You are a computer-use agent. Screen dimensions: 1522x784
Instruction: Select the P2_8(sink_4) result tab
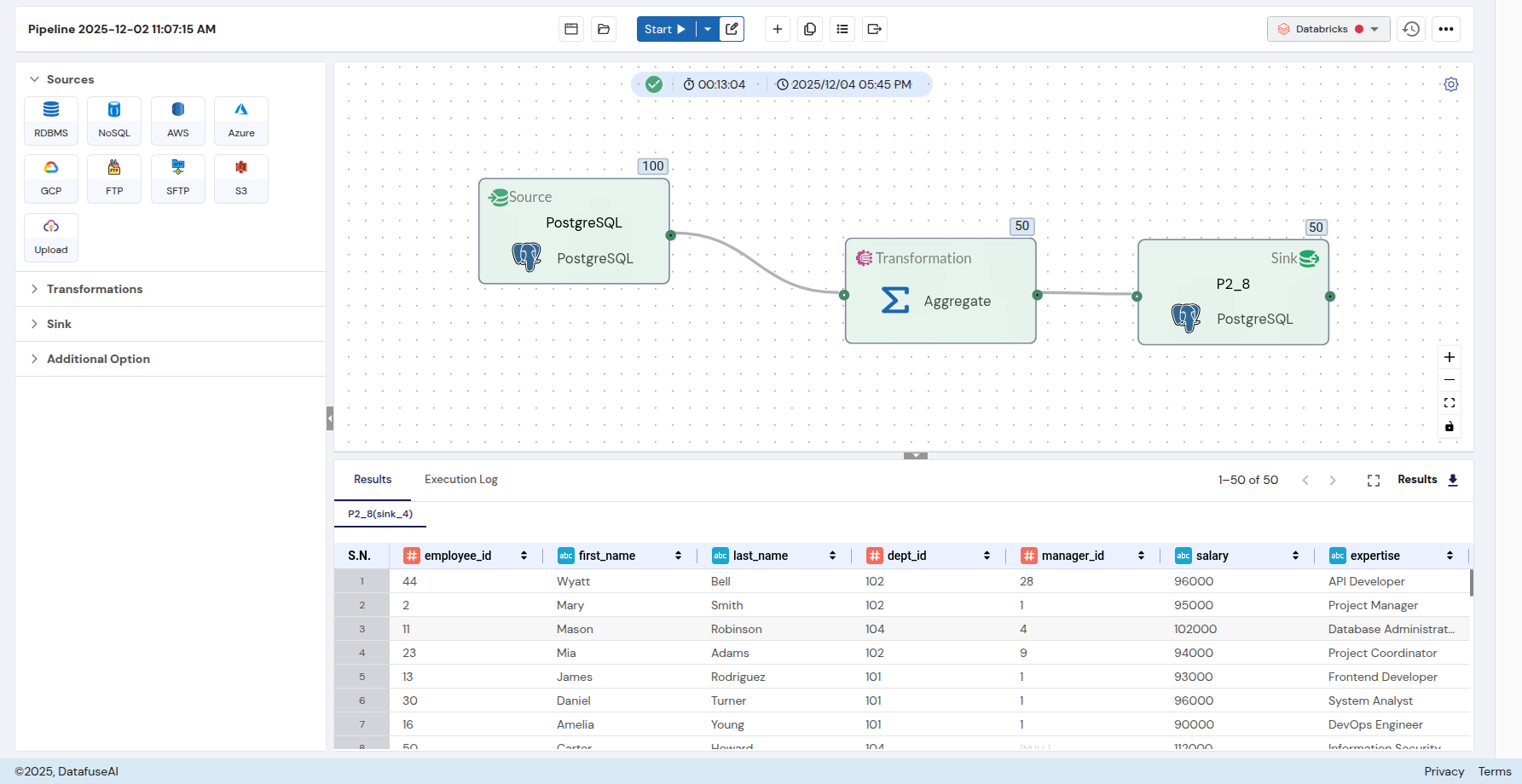[380, 514]
